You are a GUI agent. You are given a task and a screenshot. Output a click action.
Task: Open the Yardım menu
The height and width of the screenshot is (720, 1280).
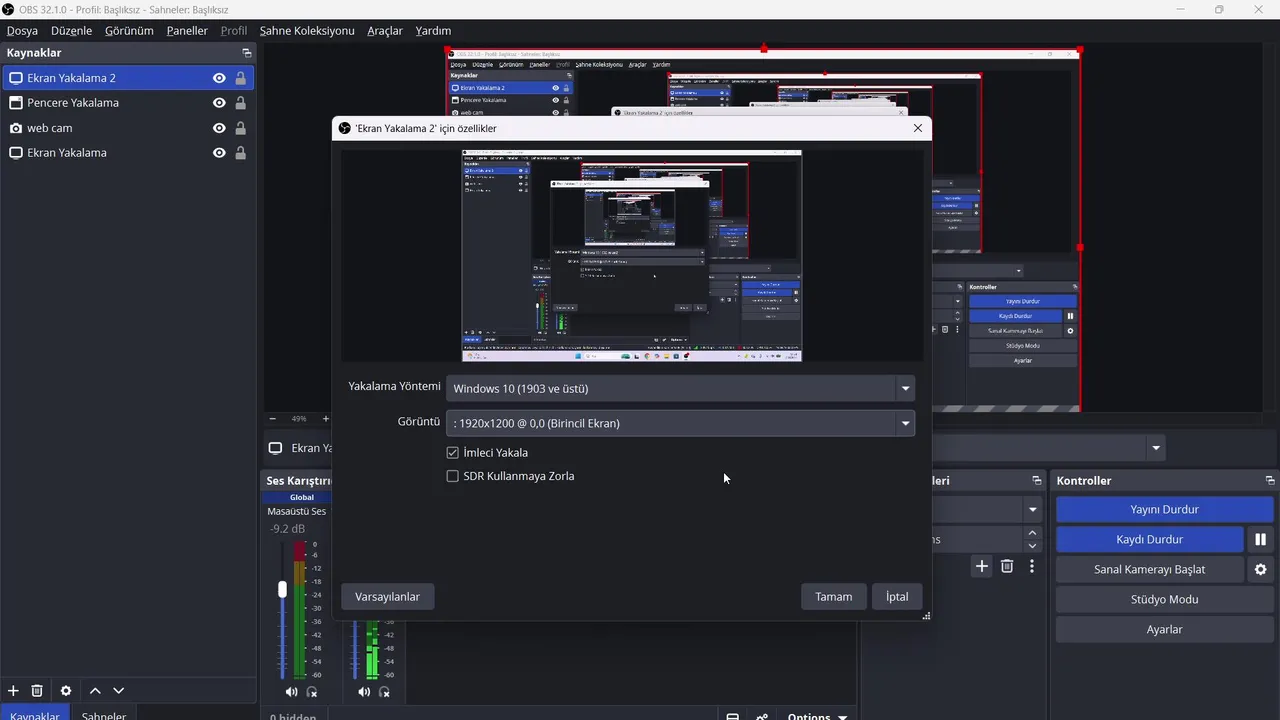click(x=433, y=31)
